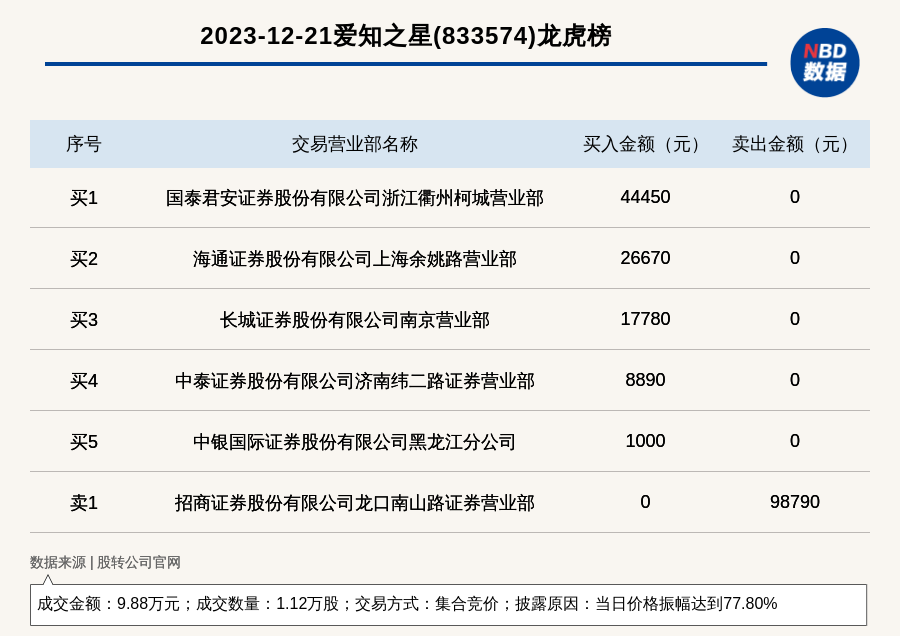The height and width of the screenshot is (636, 900).
Task: Click the buy amount 44450
Action: point(645,197)
